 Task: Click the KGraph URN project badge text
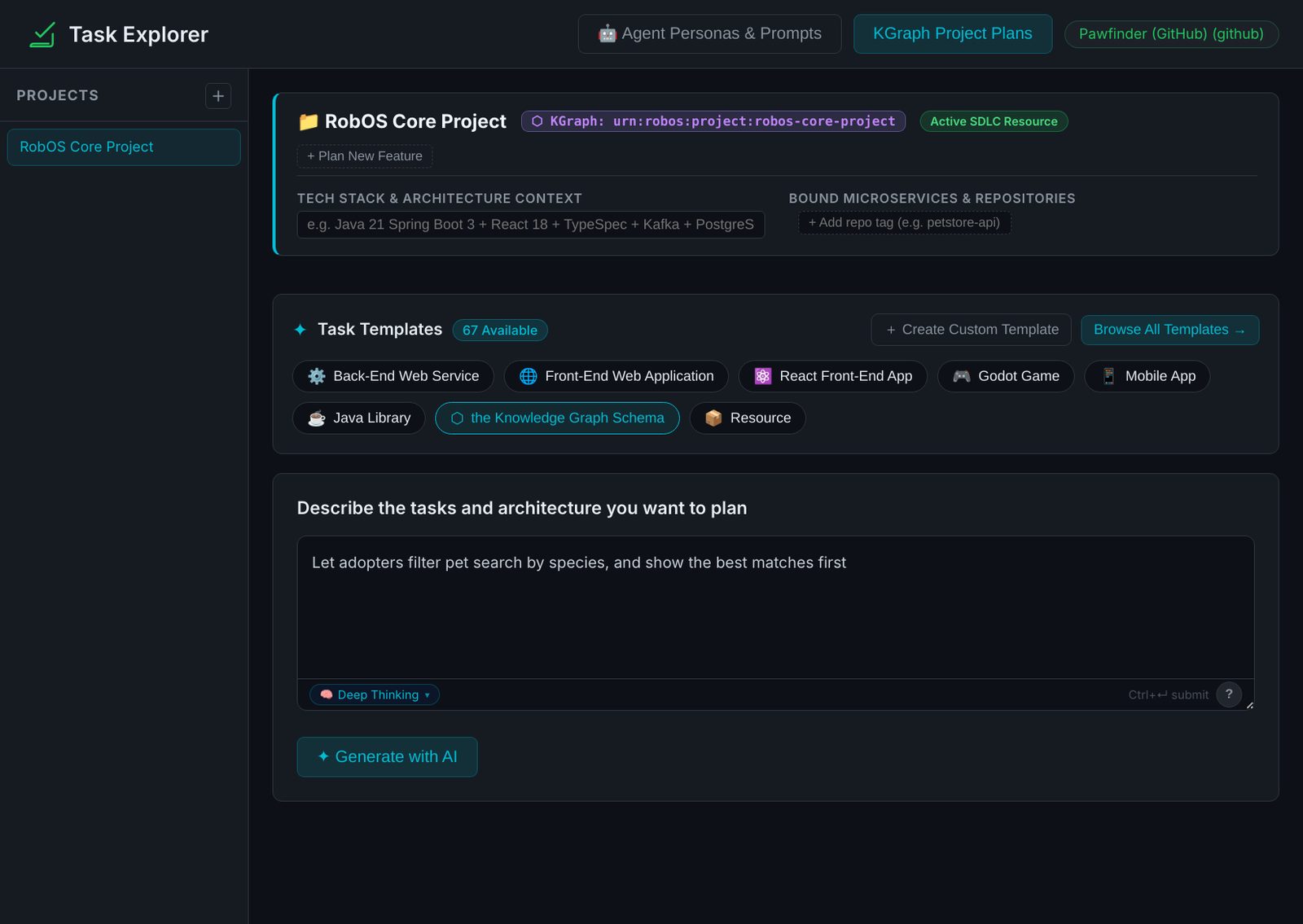click(722, 121)
